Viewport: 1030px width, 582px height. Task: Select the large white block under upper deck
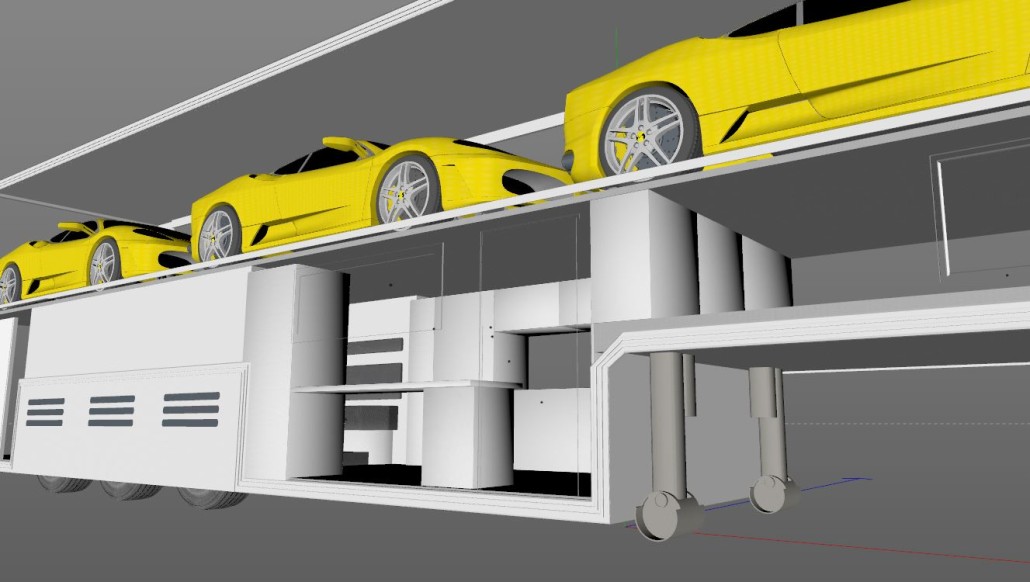644,256
